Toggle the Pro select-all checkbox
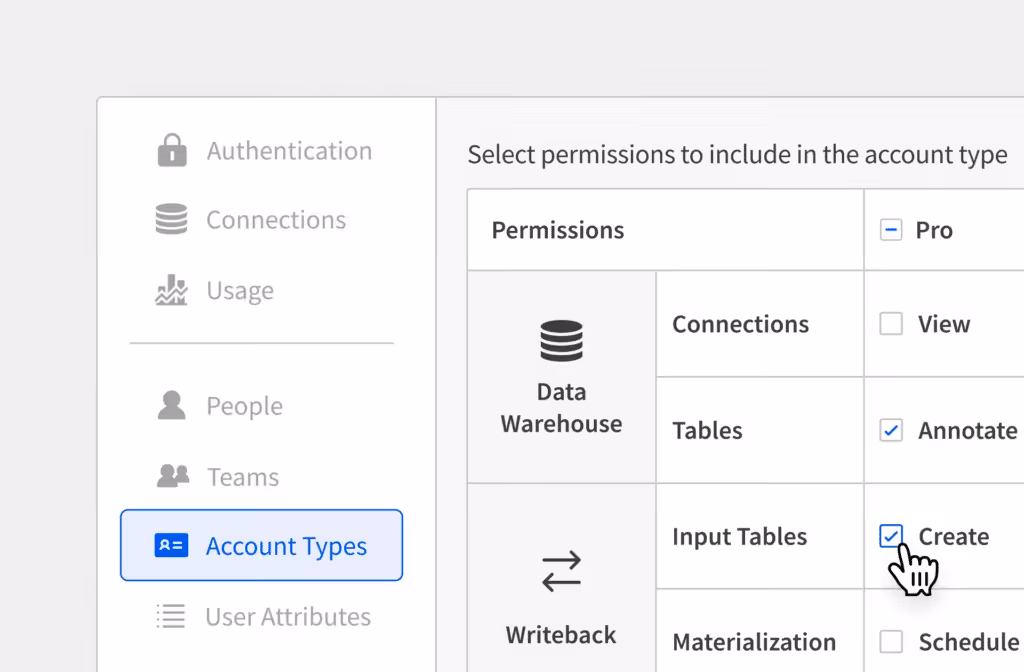Viewport: 1024px width, 672px height. tap(891, 230)
